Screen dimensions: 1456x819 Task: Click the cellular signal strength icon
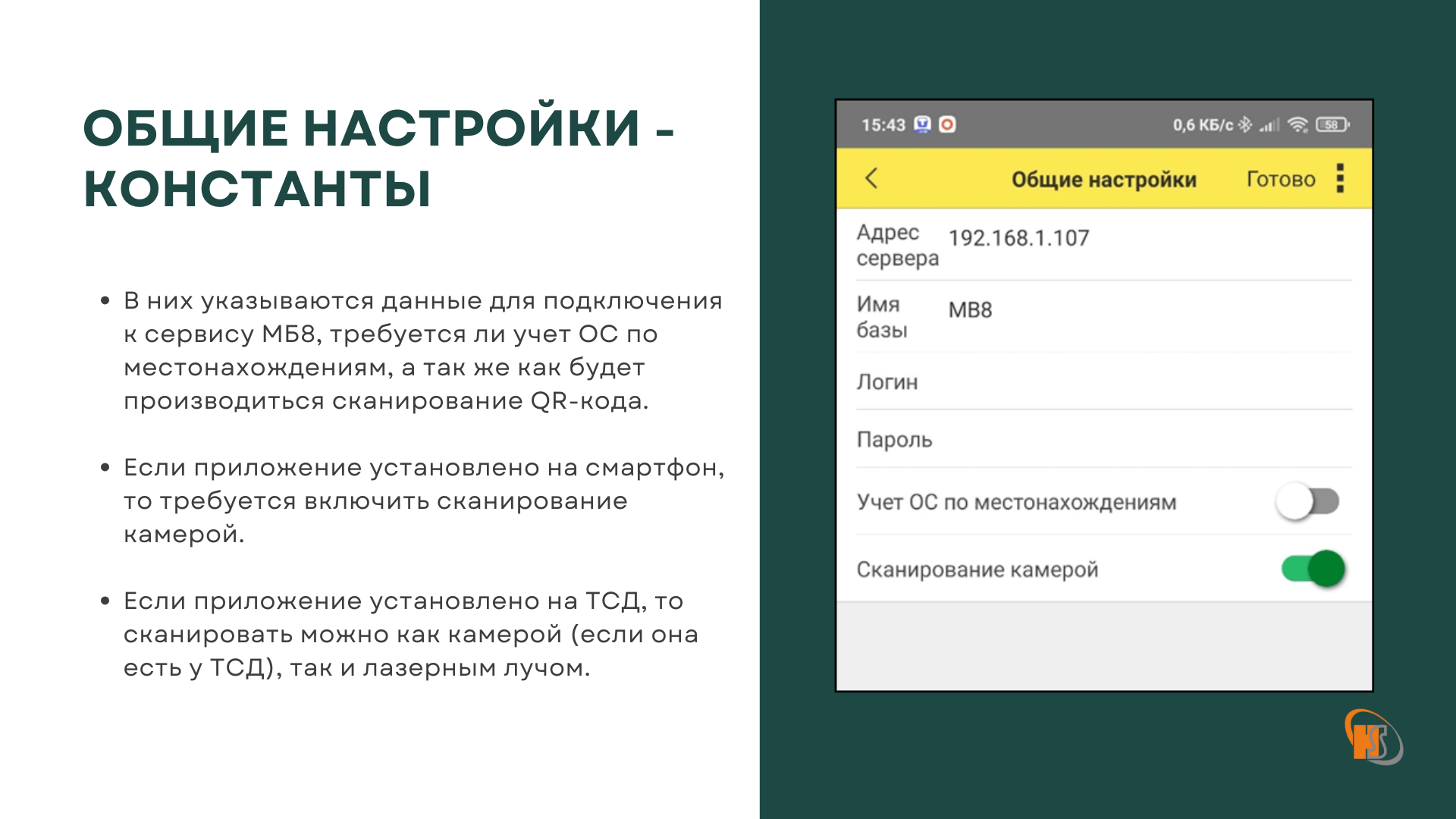(1269, 124)
